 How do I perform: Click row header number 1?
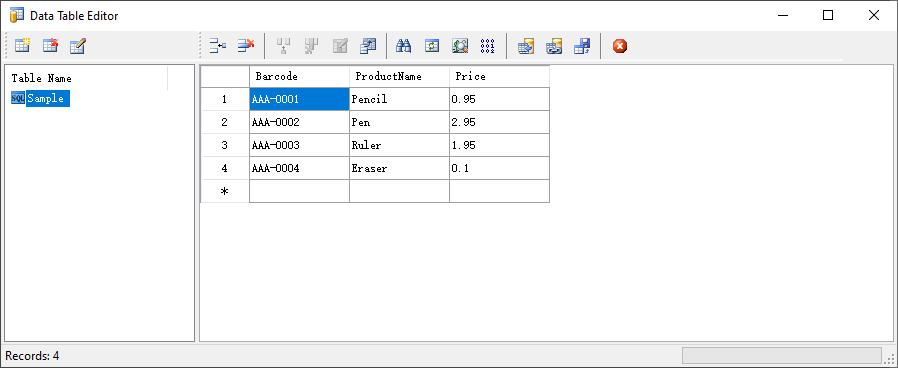(225, 99)
